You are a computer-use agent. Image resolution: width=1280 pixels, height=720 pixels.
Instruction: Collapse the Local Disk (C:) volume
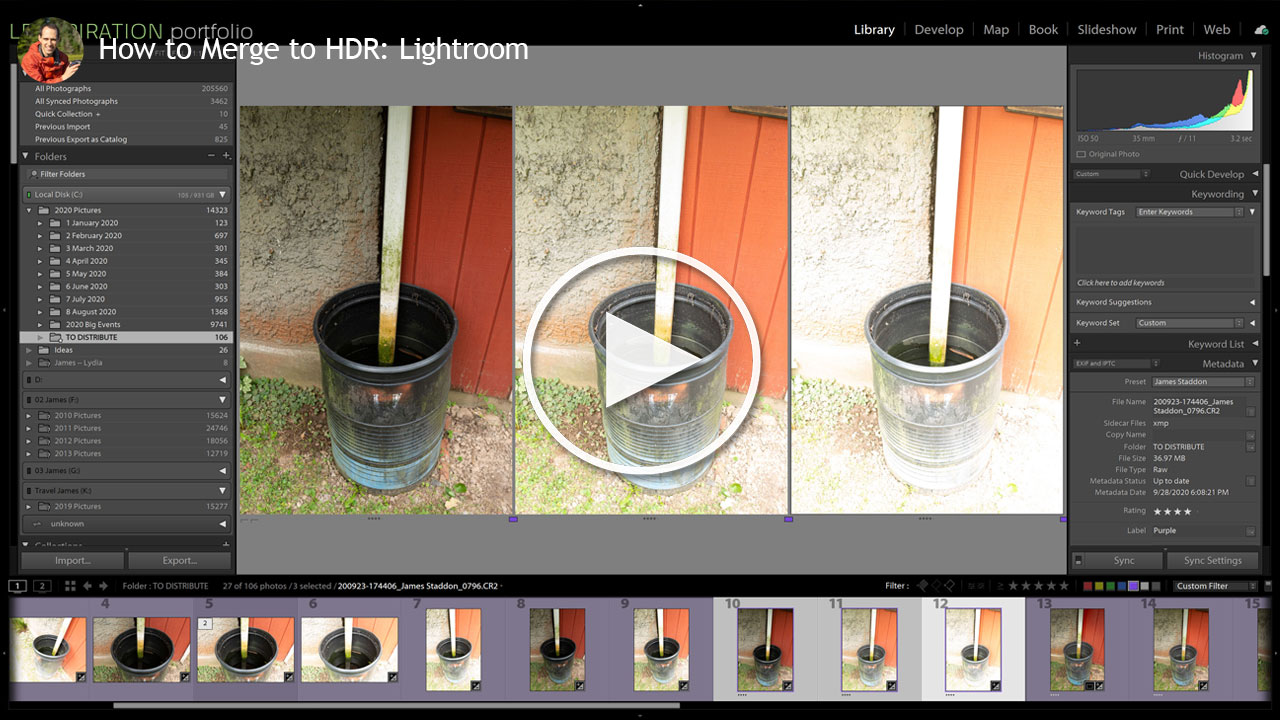[222, 194]
